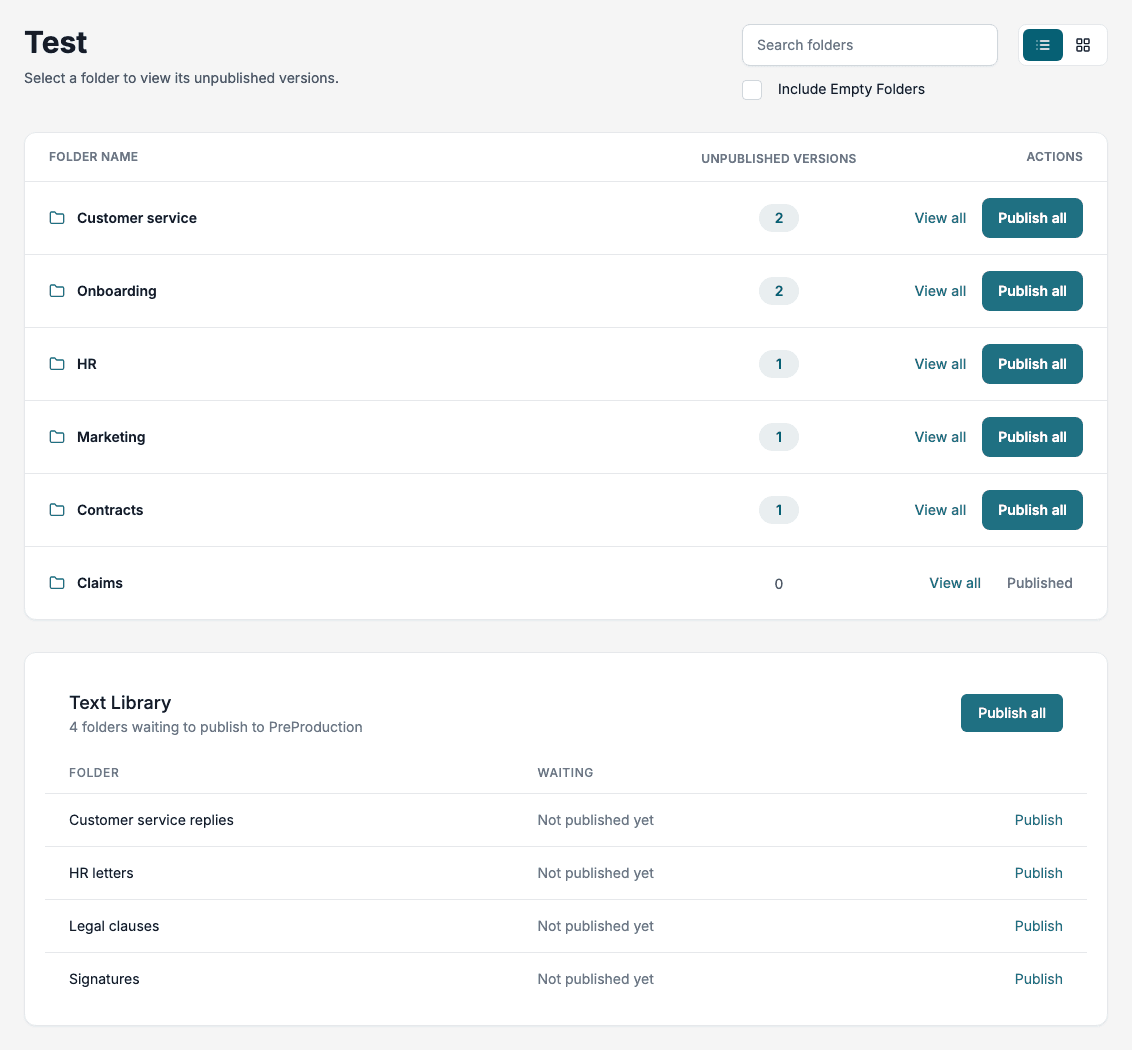Screen dimensions: 1132x1050
Task: Publish all in Onboarding folder
Action: point(1032,291)
